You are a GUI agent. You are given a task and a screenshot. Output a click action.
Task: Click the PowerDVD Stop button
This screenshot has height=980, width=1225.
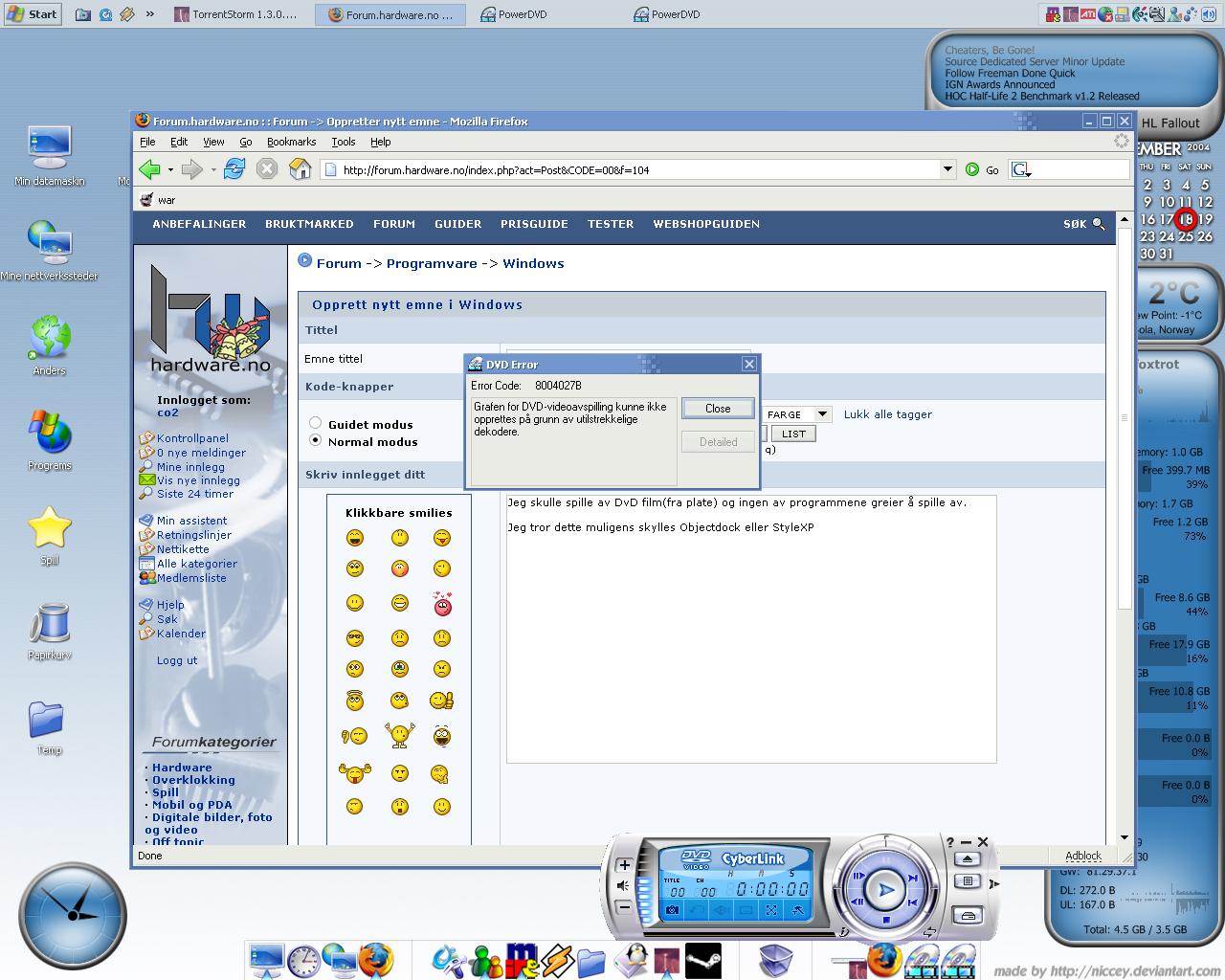pos(886,920)
